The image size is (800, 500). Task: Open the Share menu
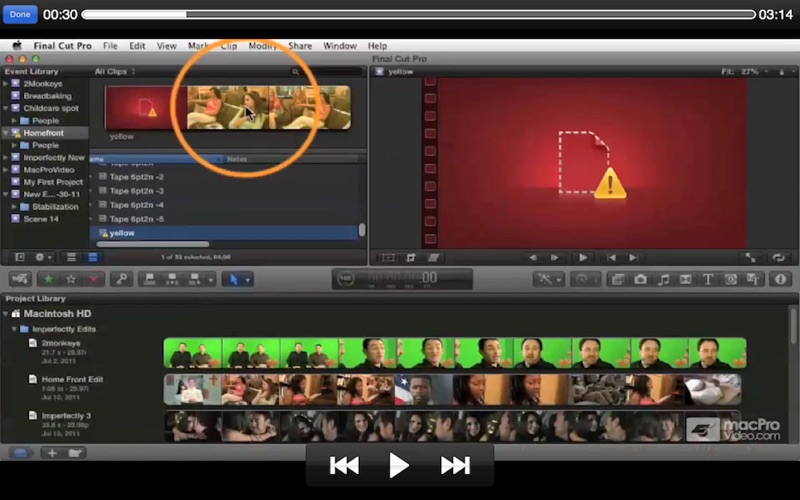[x=300, y=45]
